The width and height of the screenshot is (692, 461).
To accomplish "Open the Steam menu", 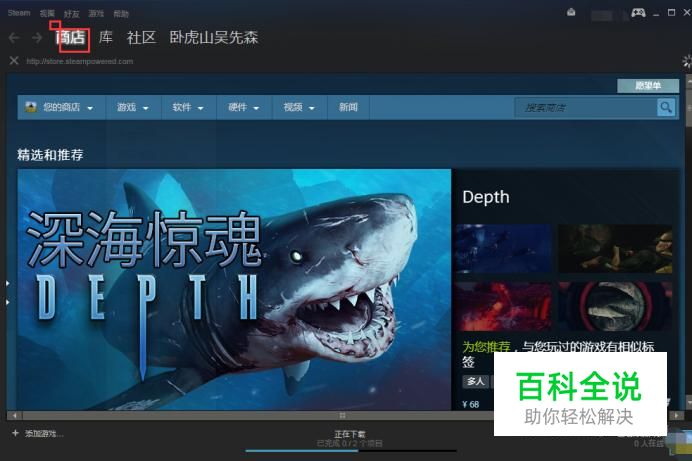I will [19, 13].
